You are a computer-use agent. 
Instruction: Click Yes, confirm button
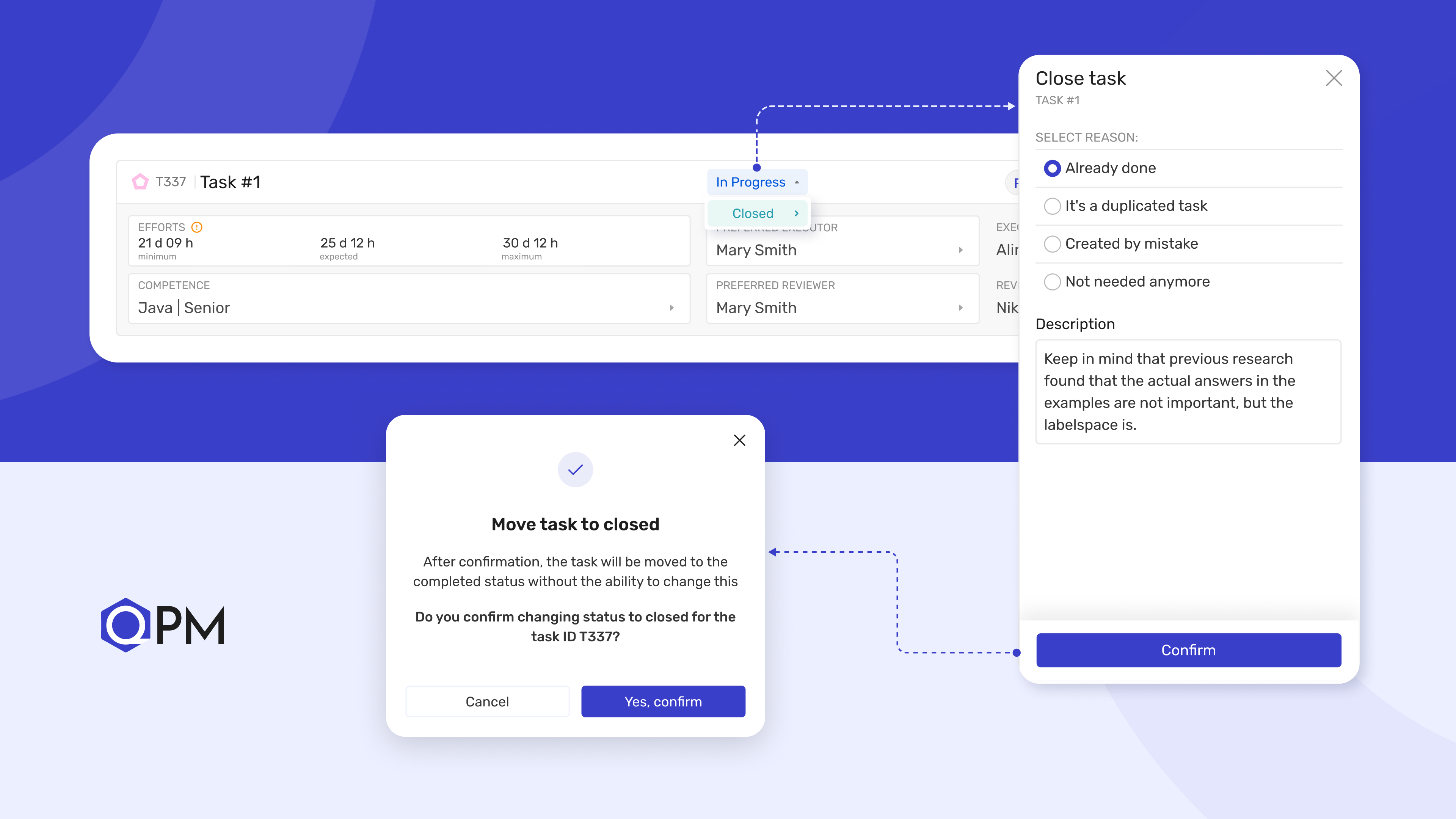click(663, 701)
